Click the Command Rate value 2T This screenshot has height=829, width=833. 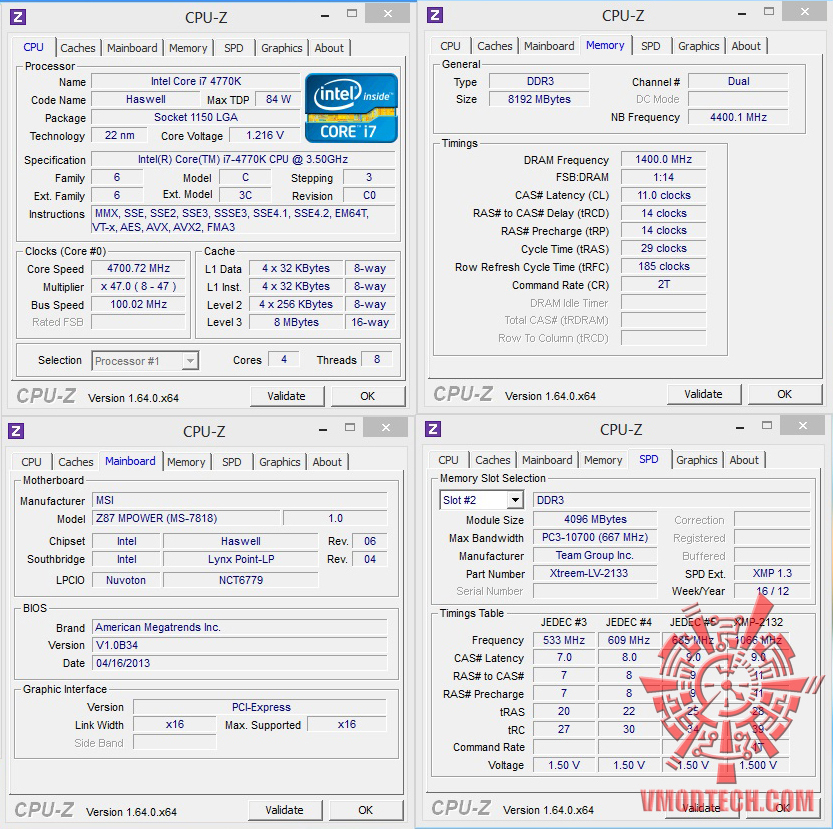click(664, 284)
